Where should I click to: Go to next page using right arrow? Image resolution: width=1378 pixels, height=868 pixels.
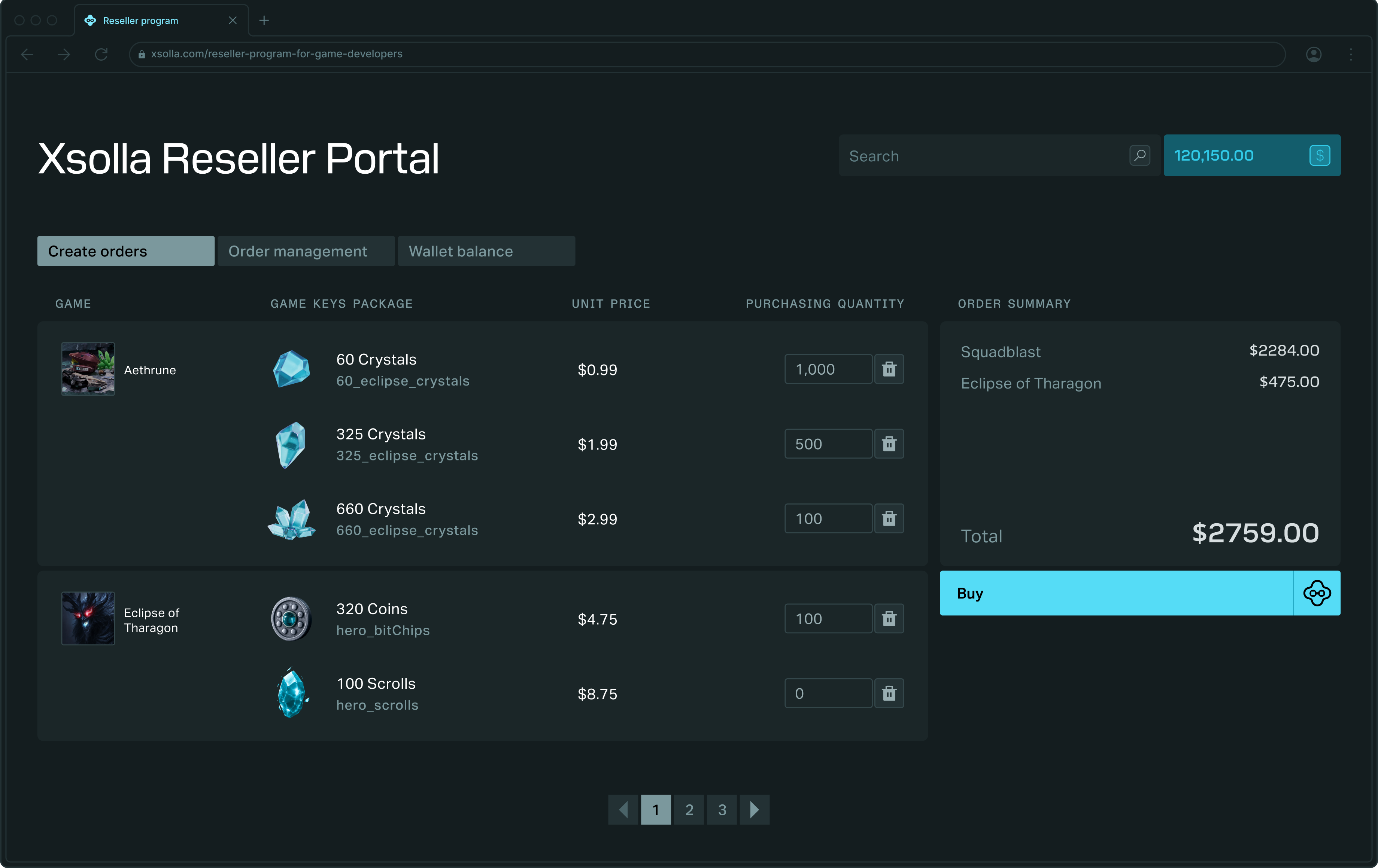click(754, 810)
